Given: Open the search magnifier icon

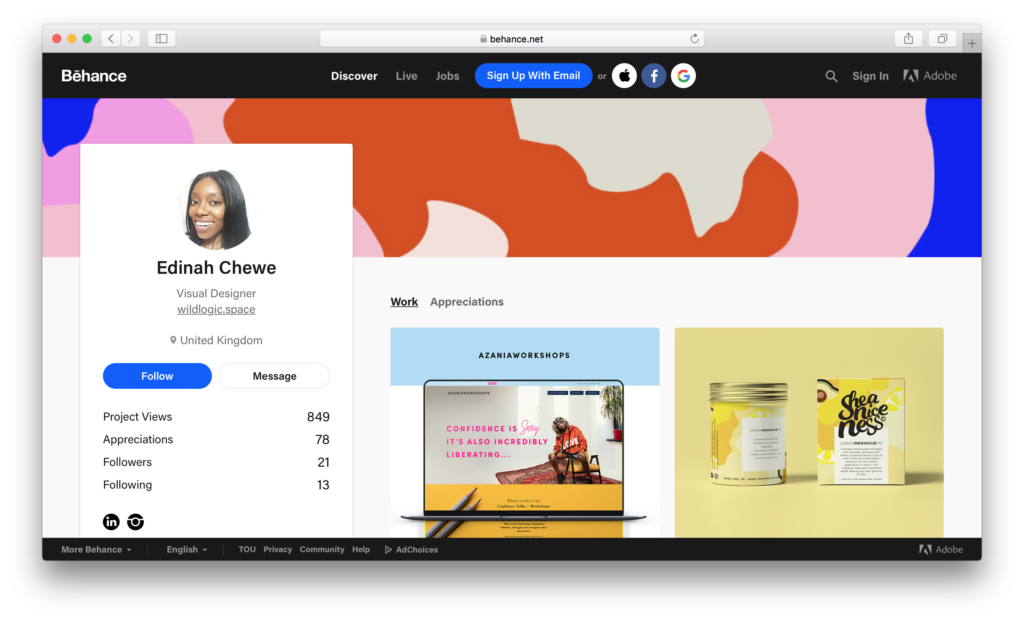Looking at the screenshot, I should click(x=831, y=76).
